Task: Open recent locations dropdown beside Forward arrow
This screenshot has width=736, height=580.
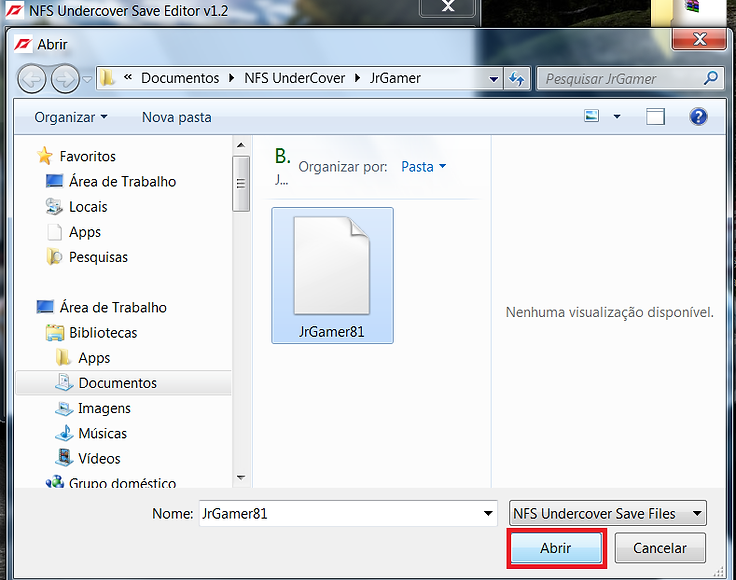Action: (87, 79)
